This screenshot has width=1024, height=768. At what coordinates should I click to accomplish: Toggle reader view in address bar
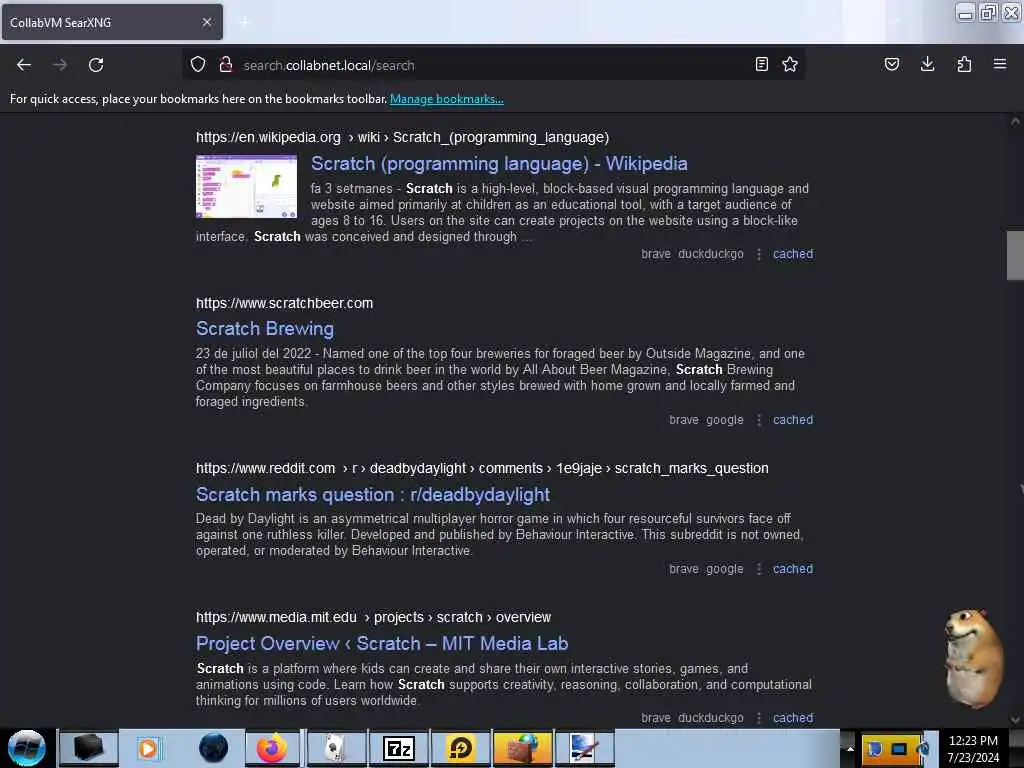[x=761, y=64]
